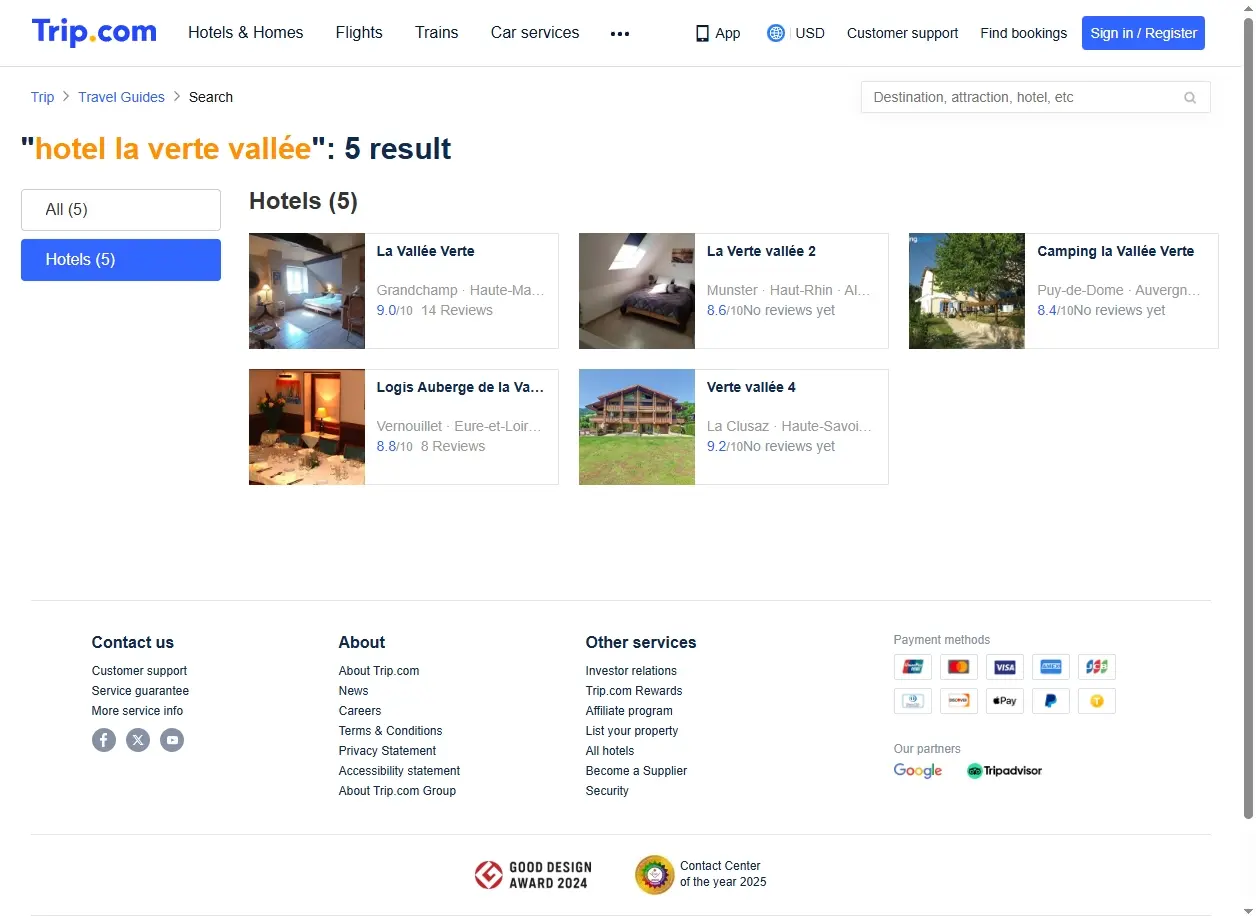Expand the three-dots more menu
This screenshot has height=921, width=1256.
[620, 33]
